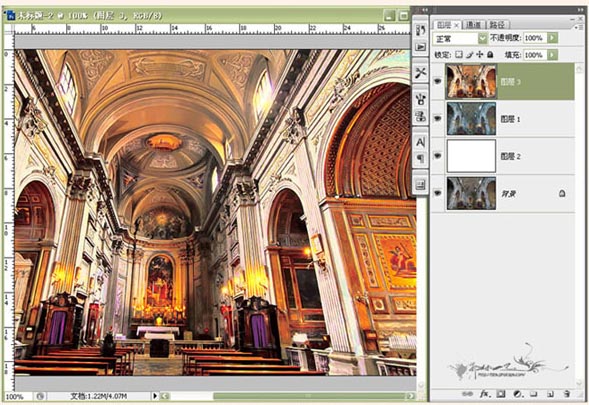Click the 图层 3 layer name
The width and height of the screenshot is (589, 405).
tap(510, 82)
